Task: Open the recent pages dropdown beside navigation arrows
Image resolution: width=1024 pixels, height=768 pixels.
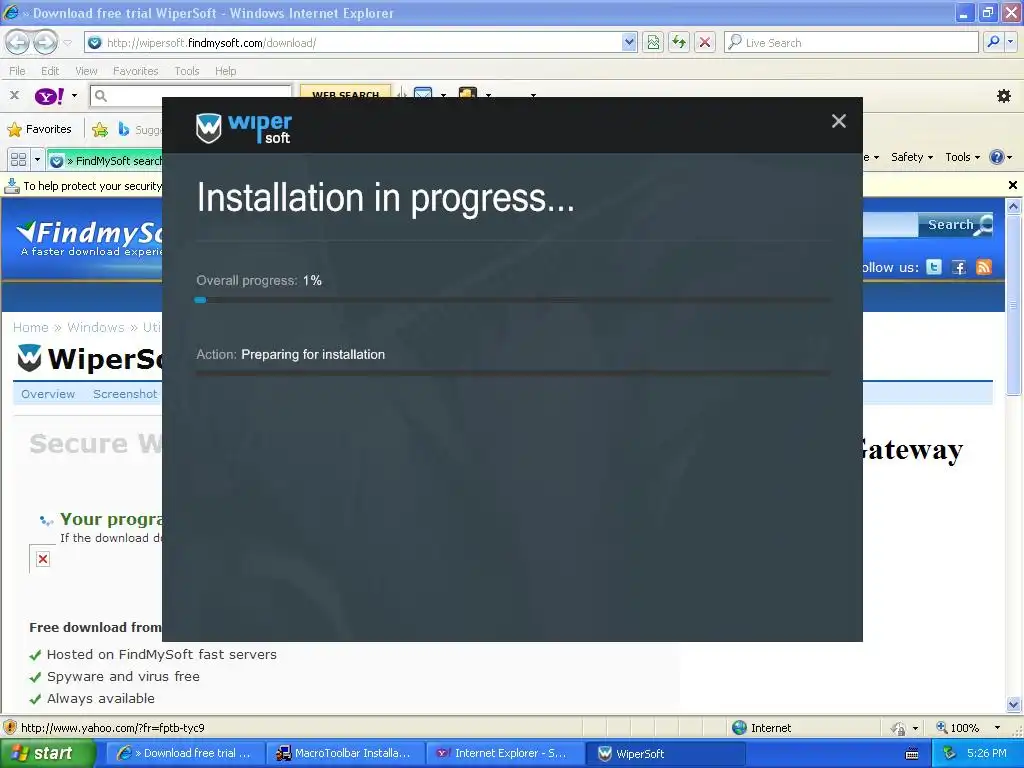Action: (x=67, y=43)
